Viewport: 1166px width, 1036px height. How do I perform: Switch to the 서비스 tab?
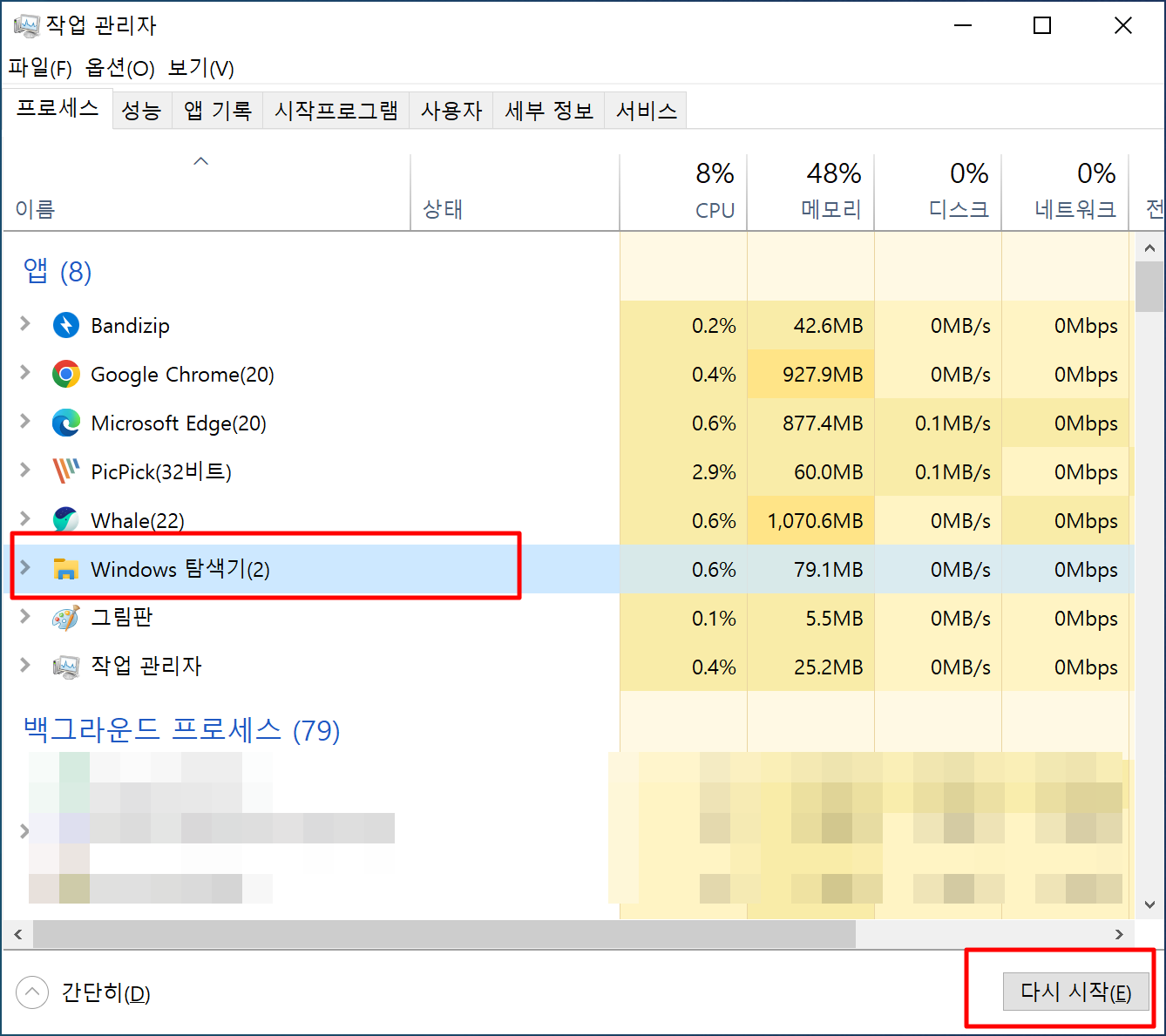tap(646, 111)
